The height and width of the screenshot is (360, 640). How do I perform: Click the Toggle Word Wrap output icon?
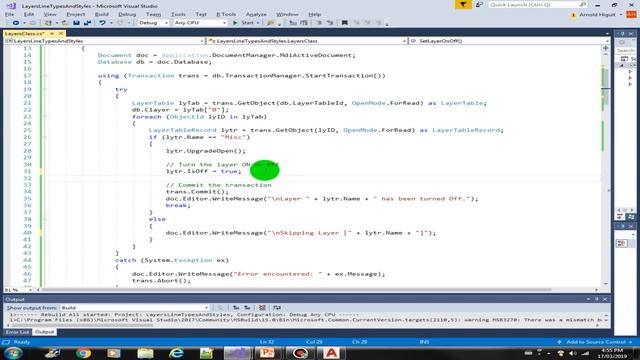tap(276, 308)
